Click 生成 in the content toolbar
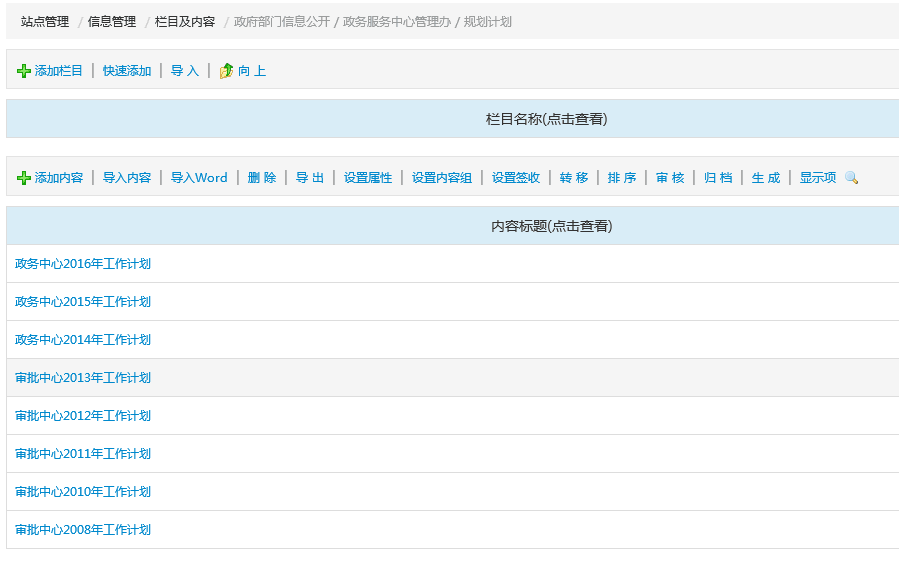Image resolution: width=899 pixels, height=561 pixels. (766, 178)
